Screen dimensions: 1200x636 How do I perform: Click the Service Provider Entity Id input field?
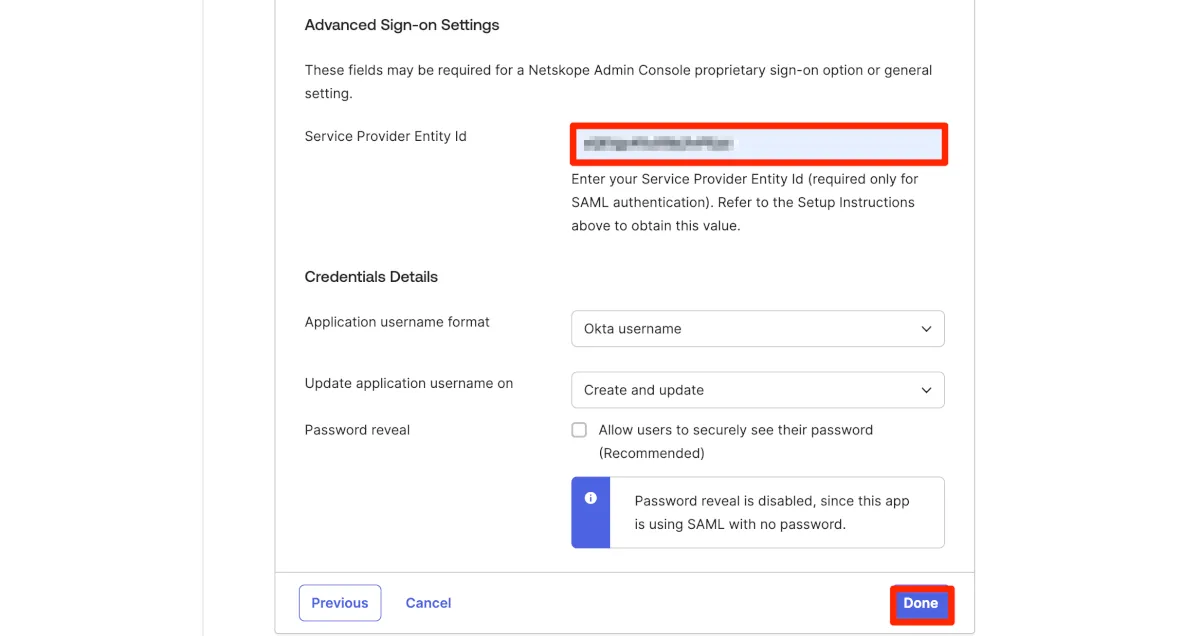pyautogui.click(x=758, y=144)
